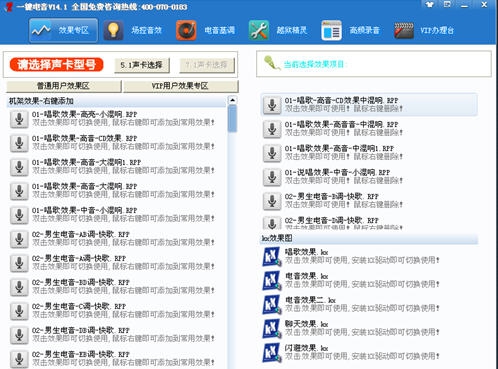
Task: Select the 01-唱歌效果-高音-中混响1.RPP row
Action: pyautogui.click(x=369, y=153)
